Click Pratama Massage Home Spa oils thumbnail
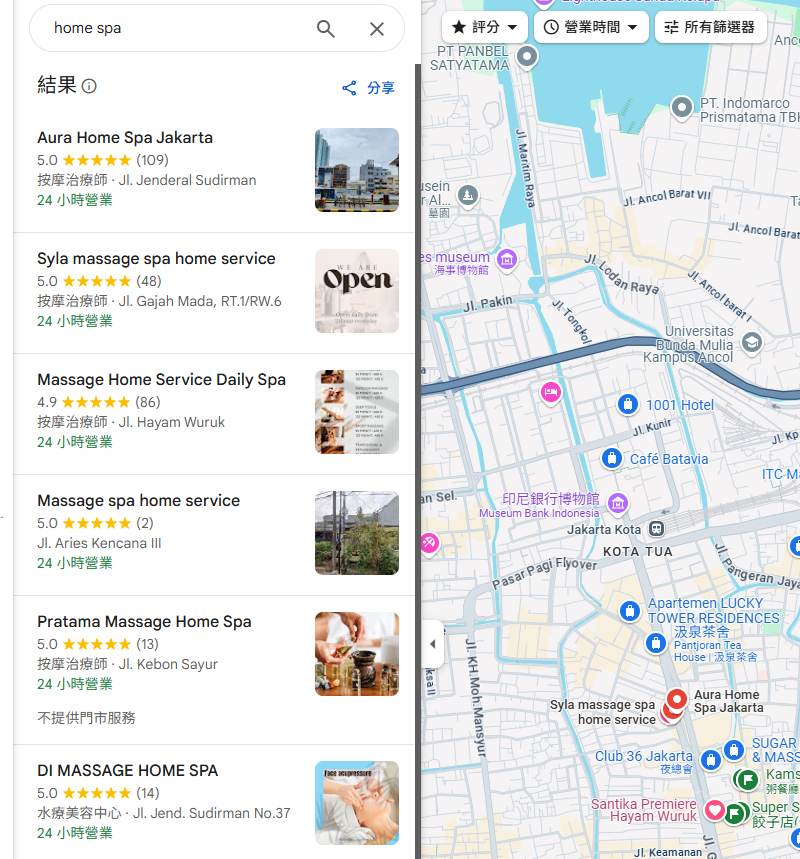Viewport: 800px width, 859px height. pyautogui.click(x=357, y=654)
